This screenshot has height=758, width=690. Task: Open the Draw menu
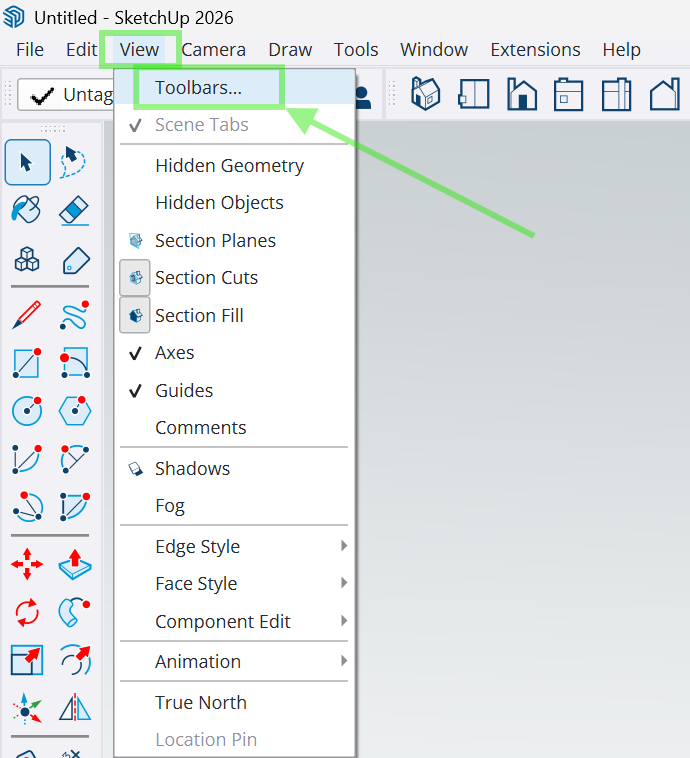(290, 50)
